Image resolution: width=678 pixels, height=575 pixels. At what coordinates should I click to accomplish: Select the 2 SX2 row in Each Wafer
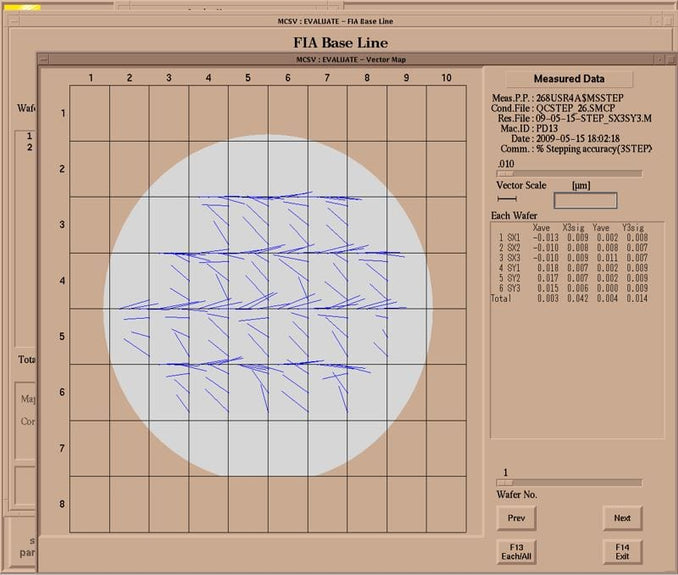(573, 248)
